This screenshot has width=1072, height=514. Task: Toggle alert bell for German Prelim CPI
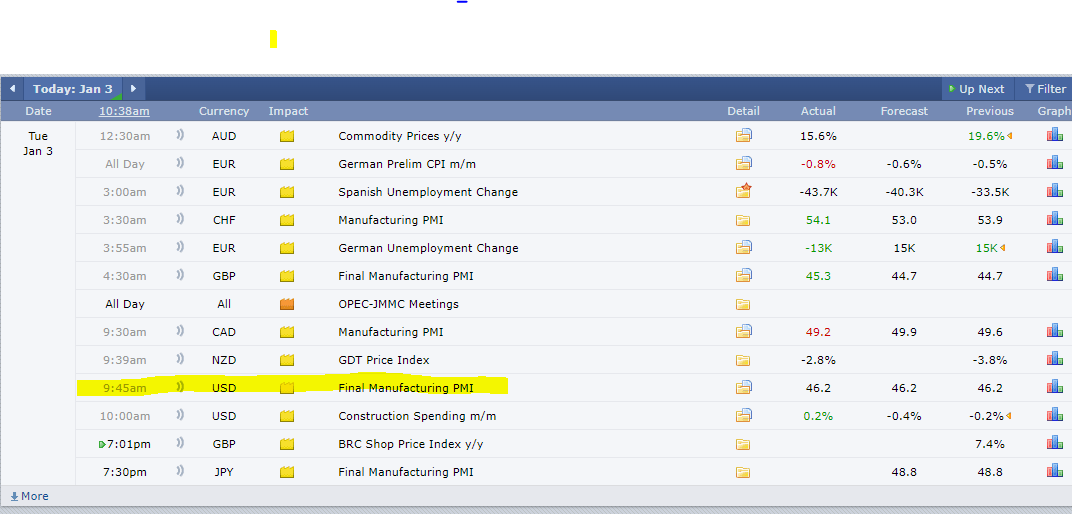click(180, 163)
